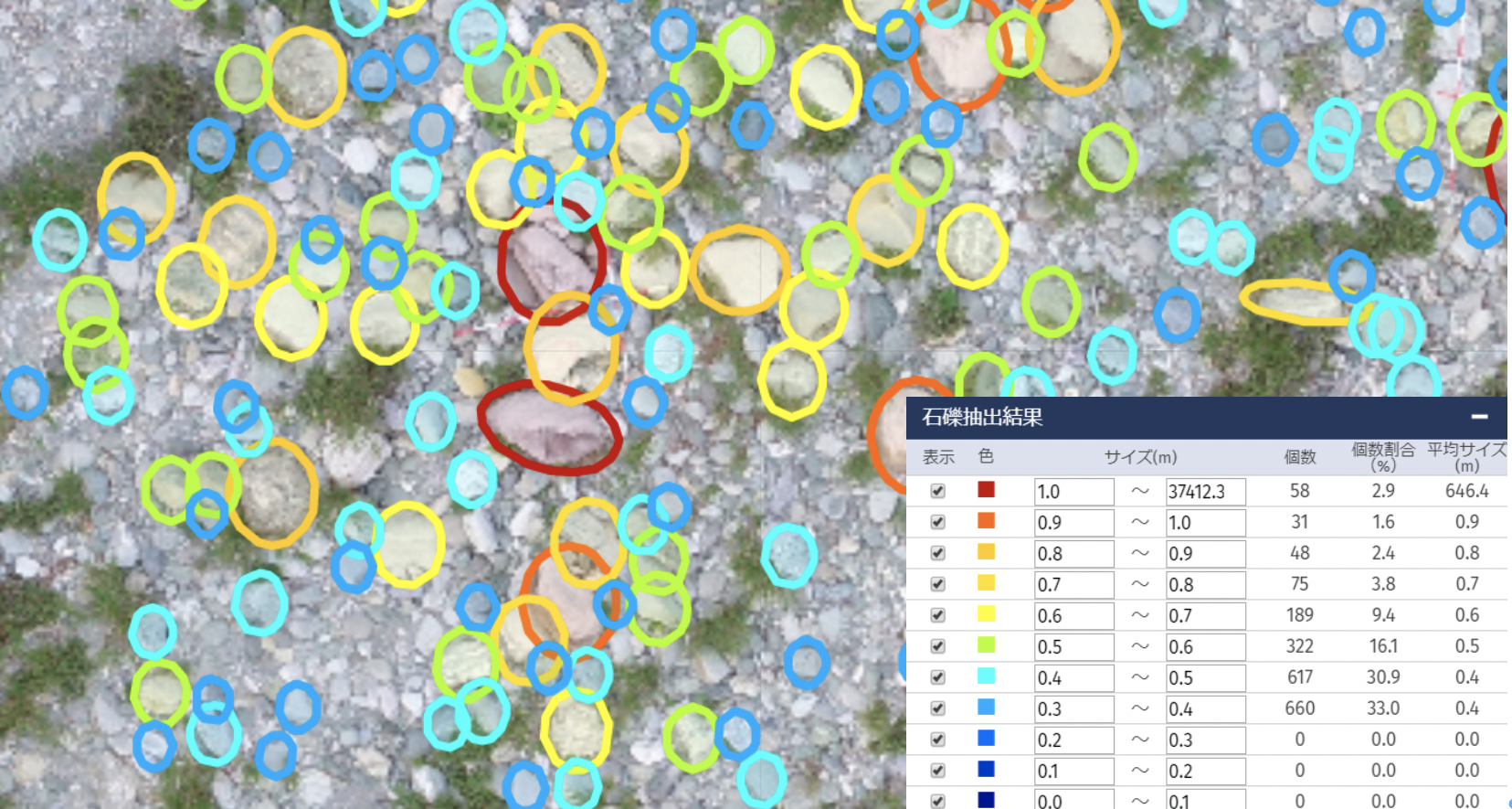Image resolution: width=1512 pixels, height=809 pixels.
Task: Edit upper size field 0.7 in 189-count row
Action: tap(1206, 616)
